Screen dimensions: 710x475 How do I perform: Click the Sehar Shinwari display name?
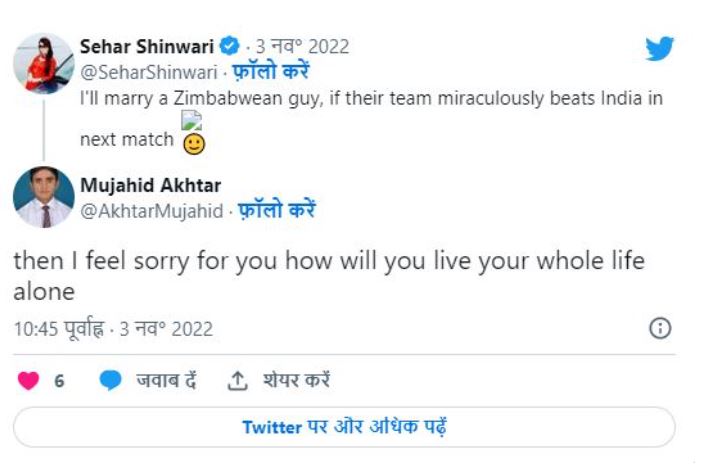coord(146,47)
